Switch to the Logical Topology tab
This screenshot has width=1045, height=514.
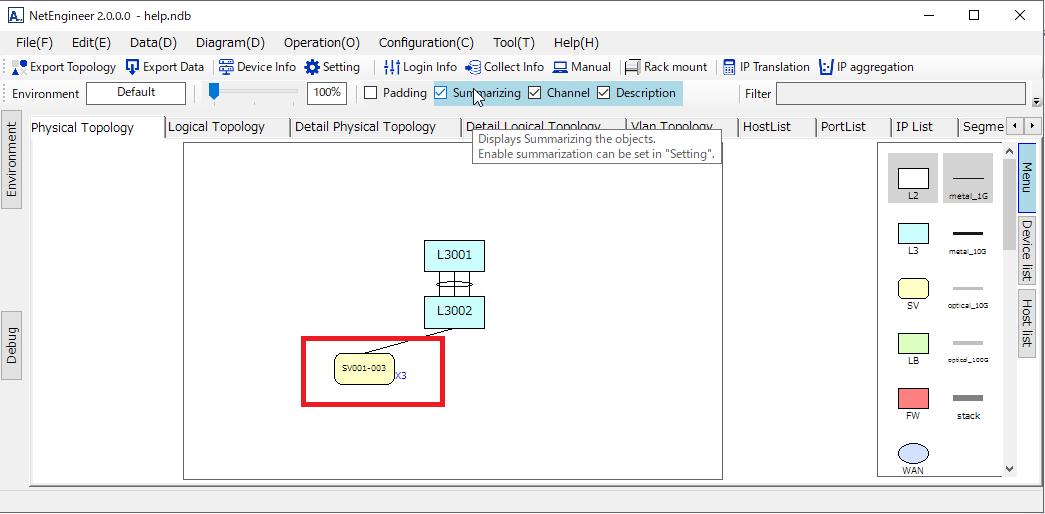217,127
